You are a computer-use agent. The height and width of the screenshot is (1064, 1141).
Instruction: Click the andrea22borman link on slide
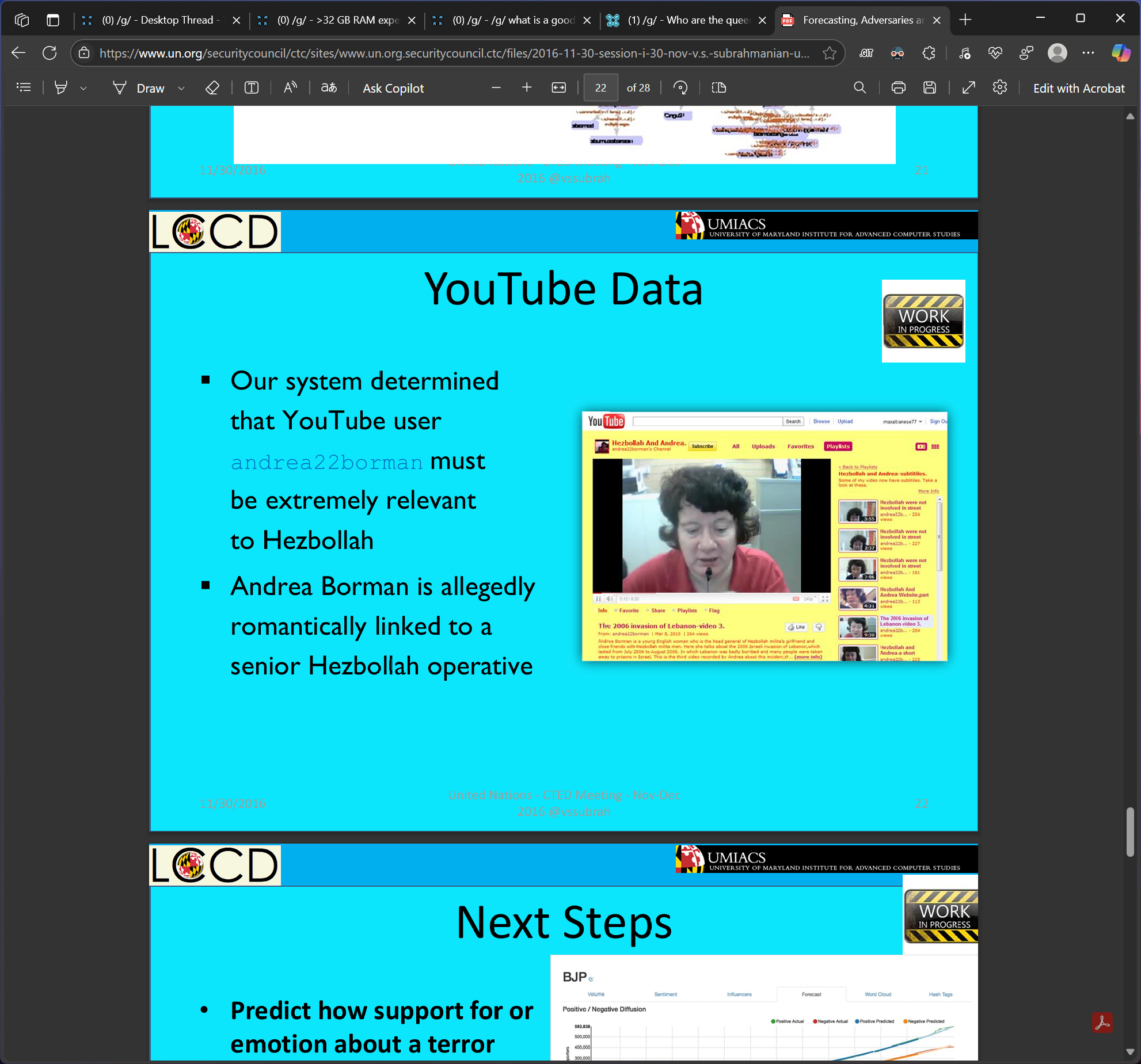click(326, 462)
